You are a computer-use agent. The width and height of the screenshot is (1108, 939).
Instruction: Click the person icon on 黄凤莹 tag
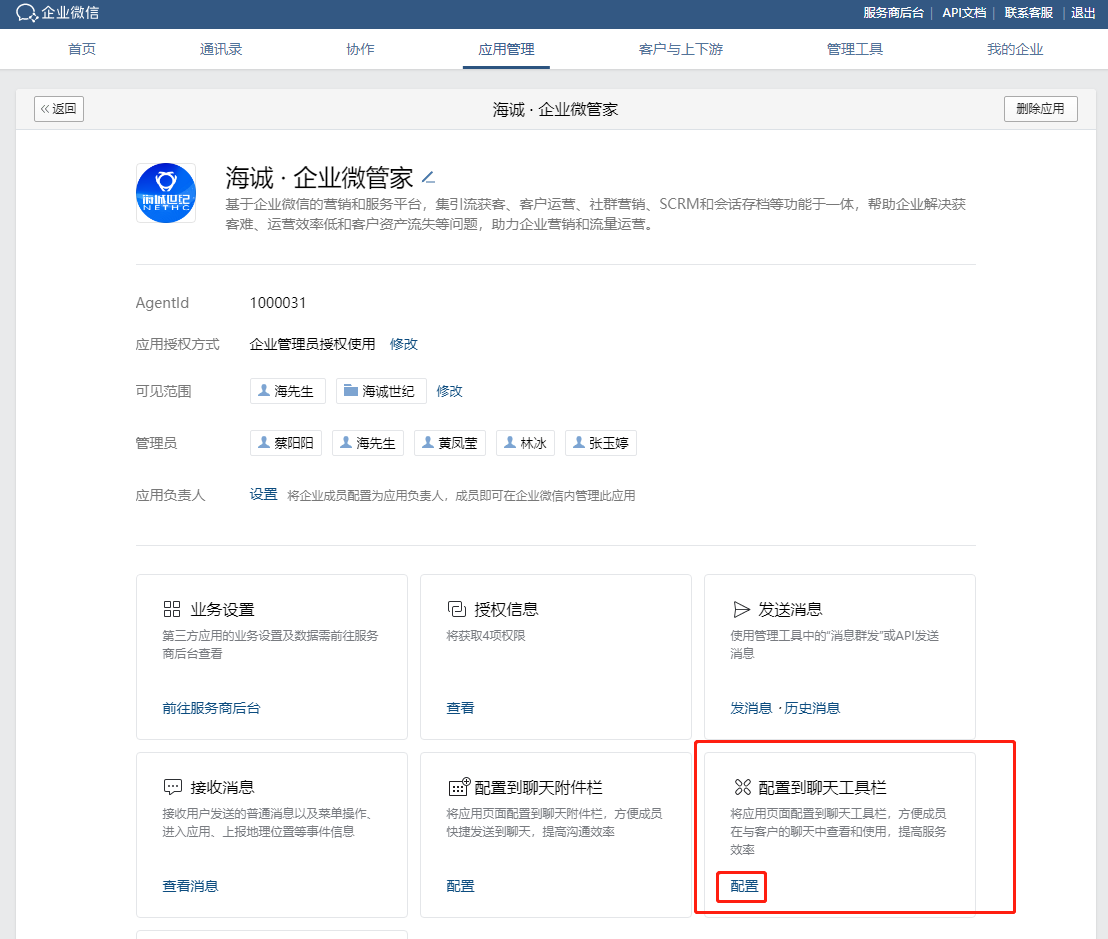click(428, 442)
